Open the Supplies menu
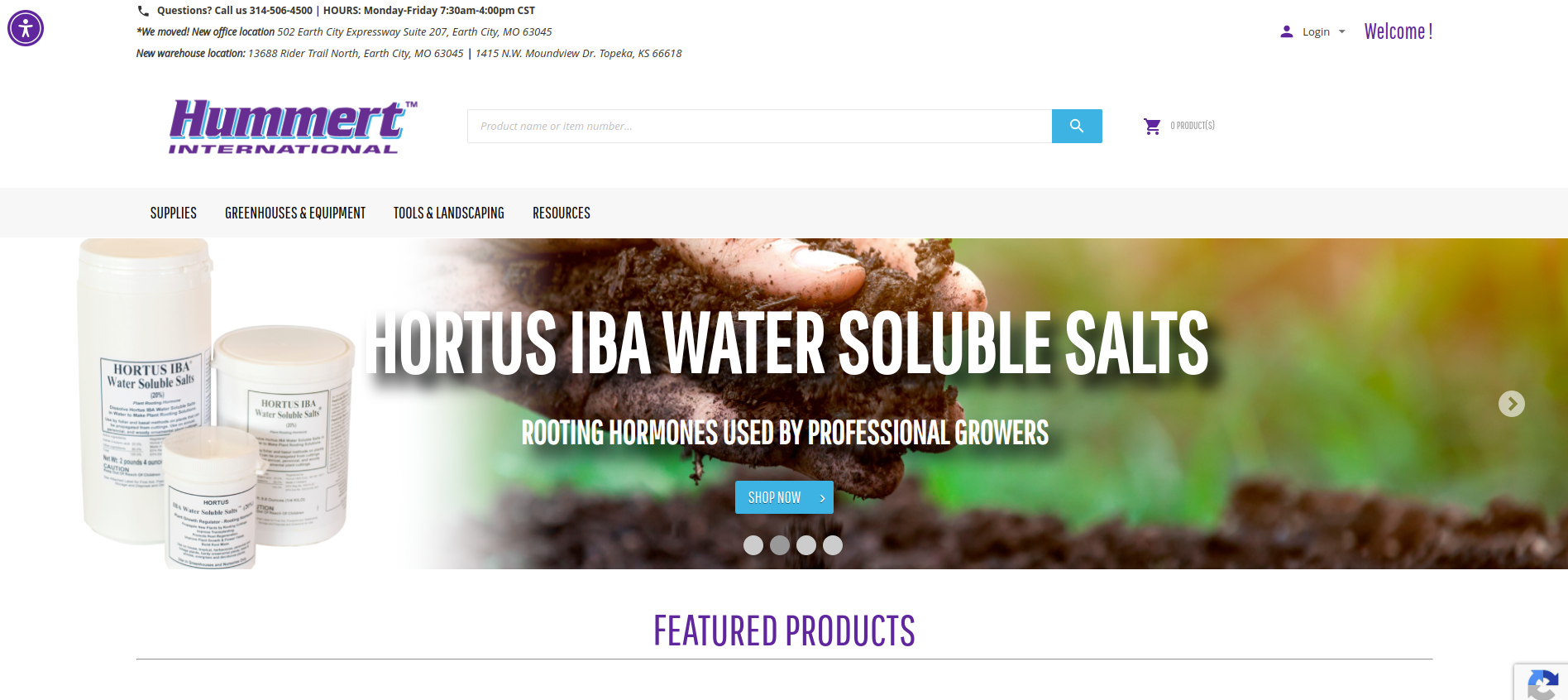The width and height of the screenshot is (1568, 700). tap(174, 213)
